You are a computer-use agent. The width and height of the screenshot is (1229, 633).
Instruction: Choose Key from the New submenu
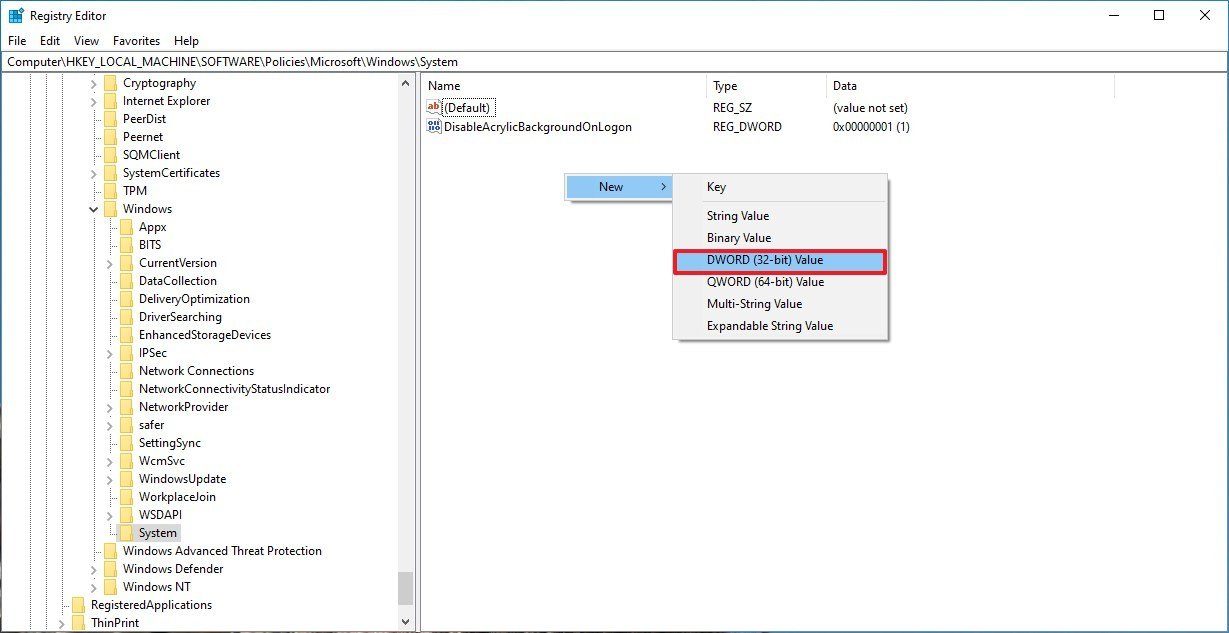(x=716, y=187)
